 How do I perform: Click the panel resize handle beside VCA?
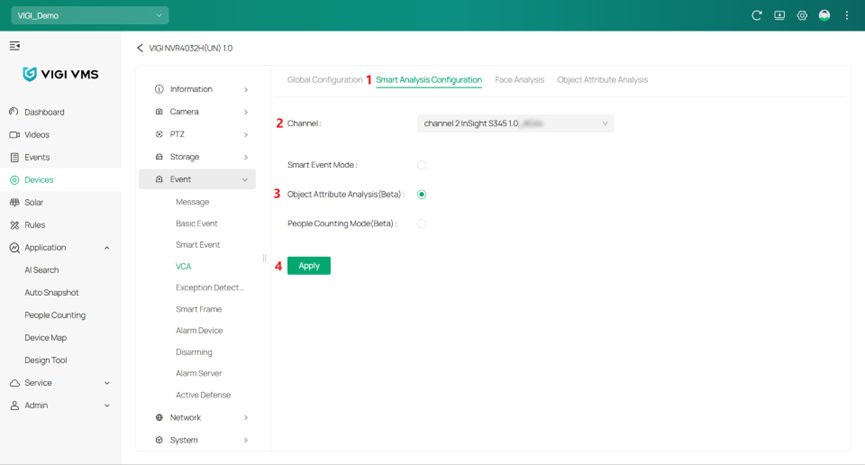tap(264, 259)
